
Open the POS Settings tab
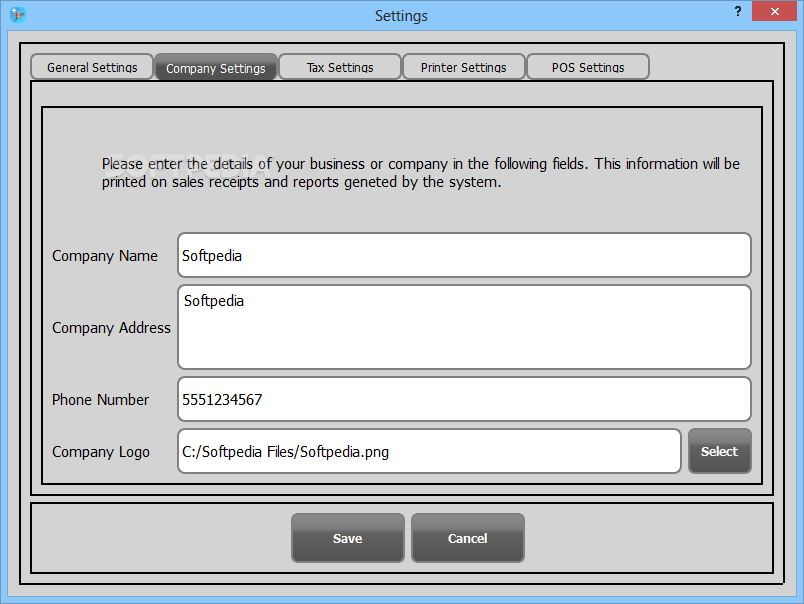588,67
